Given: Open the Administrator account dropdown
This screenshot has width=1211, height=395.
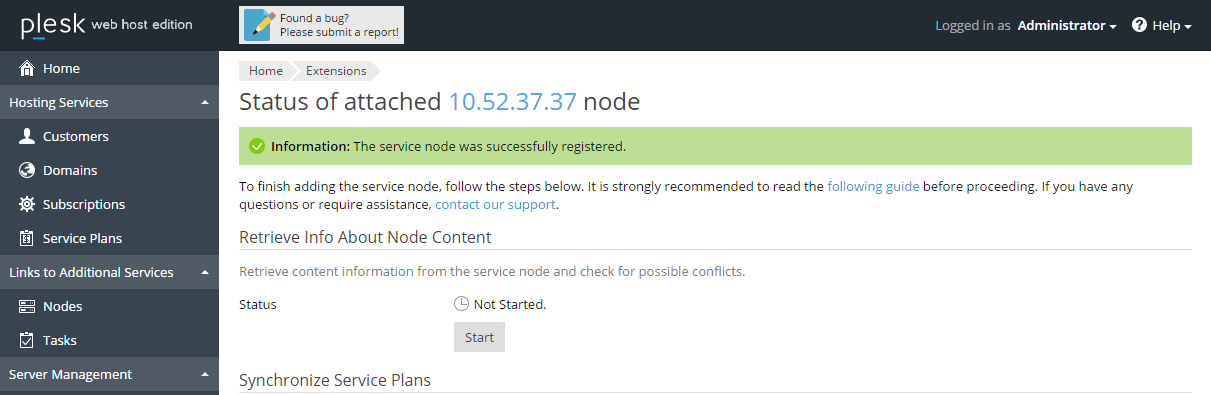Looking at the screenshot, I should 1066,25.
